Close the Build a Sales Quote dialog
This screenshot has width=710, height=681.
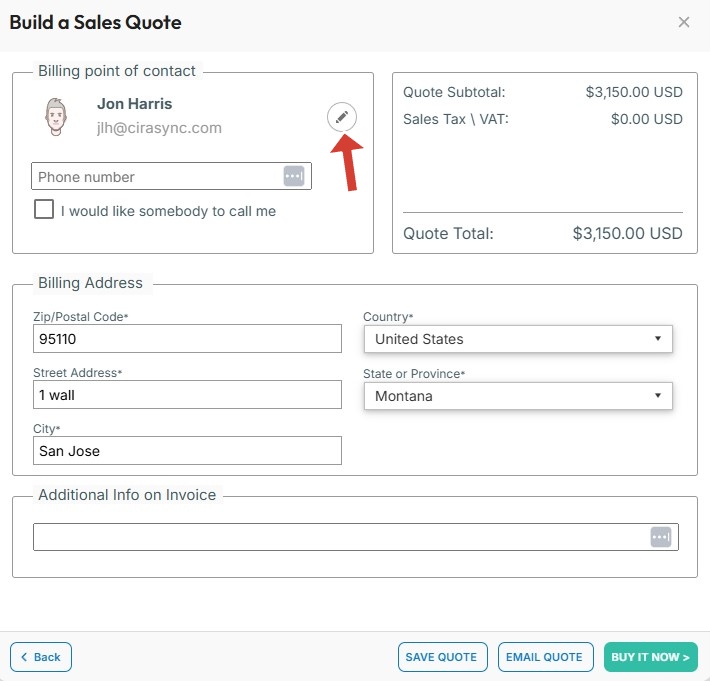(684, 22)
